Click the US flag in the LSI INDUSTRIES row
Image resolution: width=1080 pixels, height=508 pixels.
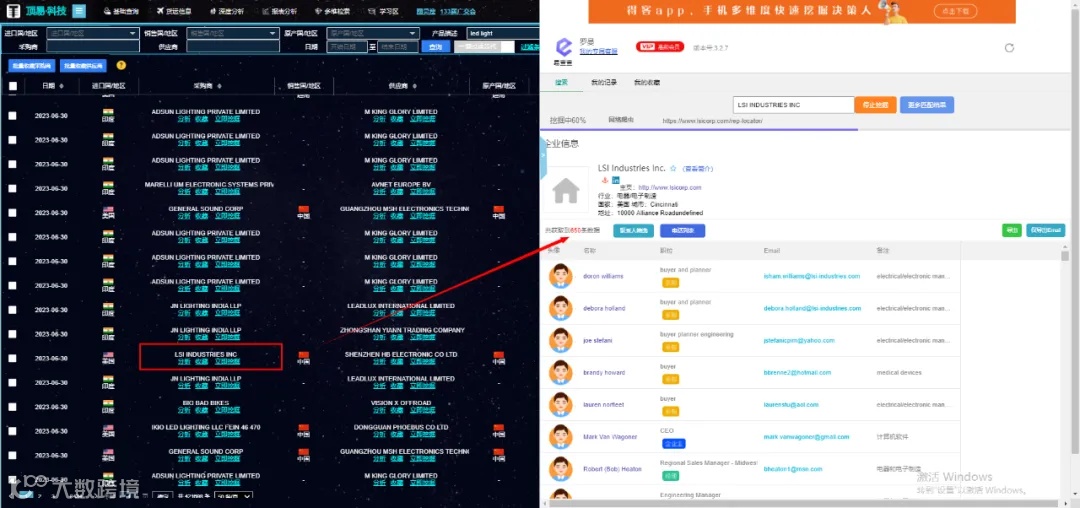tap(108, 355)
